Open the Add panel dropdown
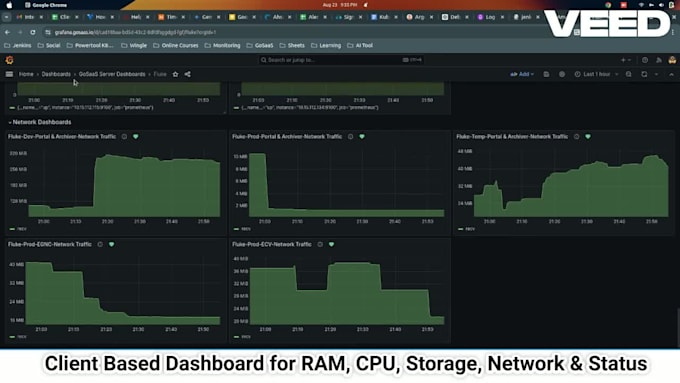The width and height of the screenshot is (680, 383). point(522,74)
